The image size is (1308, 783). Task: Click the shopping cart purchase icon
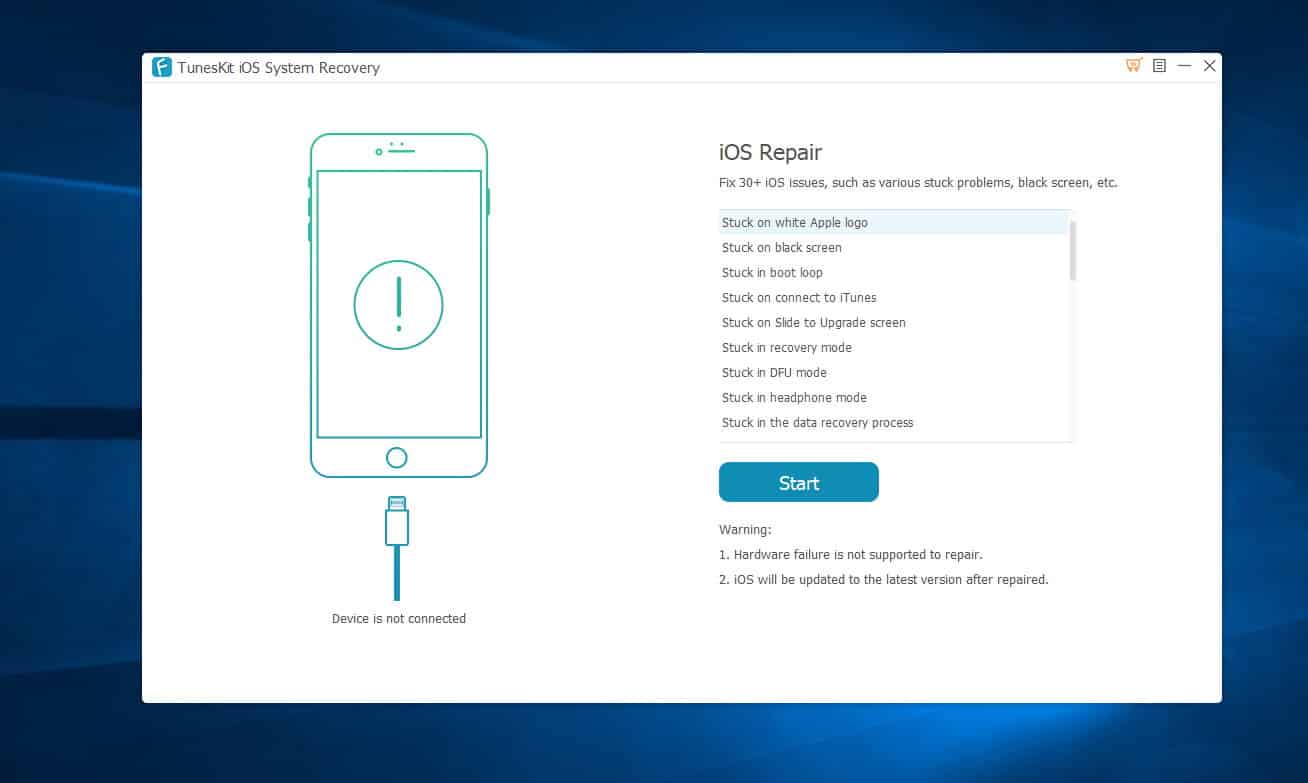1133,66
